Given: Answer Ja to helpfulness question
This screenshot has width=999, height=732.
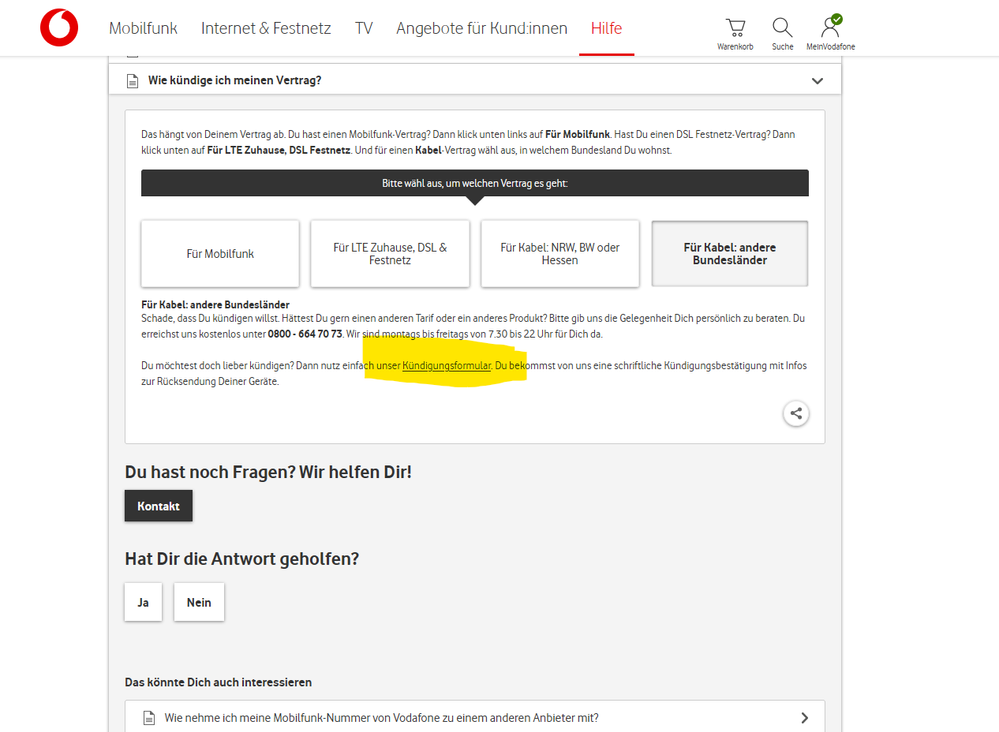Looking at the screenshot, I should click(x=143, y=602).
